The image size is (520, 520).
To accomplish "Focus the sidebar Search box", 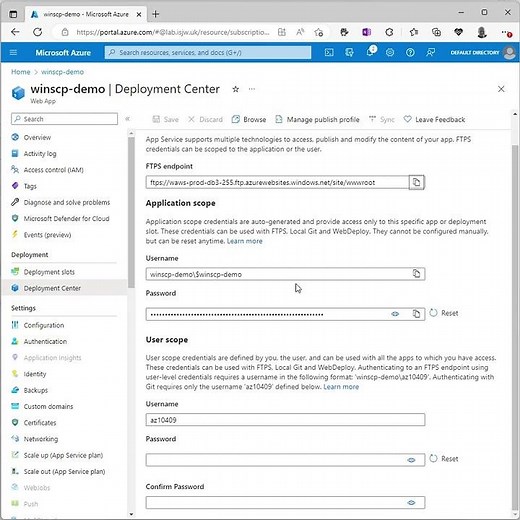I will 64,119.
